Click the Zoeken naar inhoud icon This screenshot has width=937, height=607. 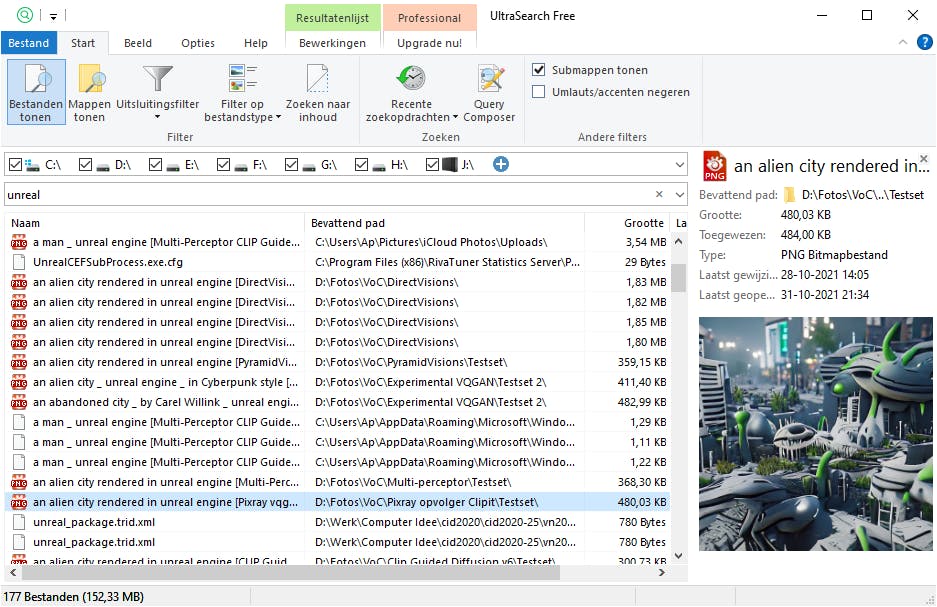[317, 80]
